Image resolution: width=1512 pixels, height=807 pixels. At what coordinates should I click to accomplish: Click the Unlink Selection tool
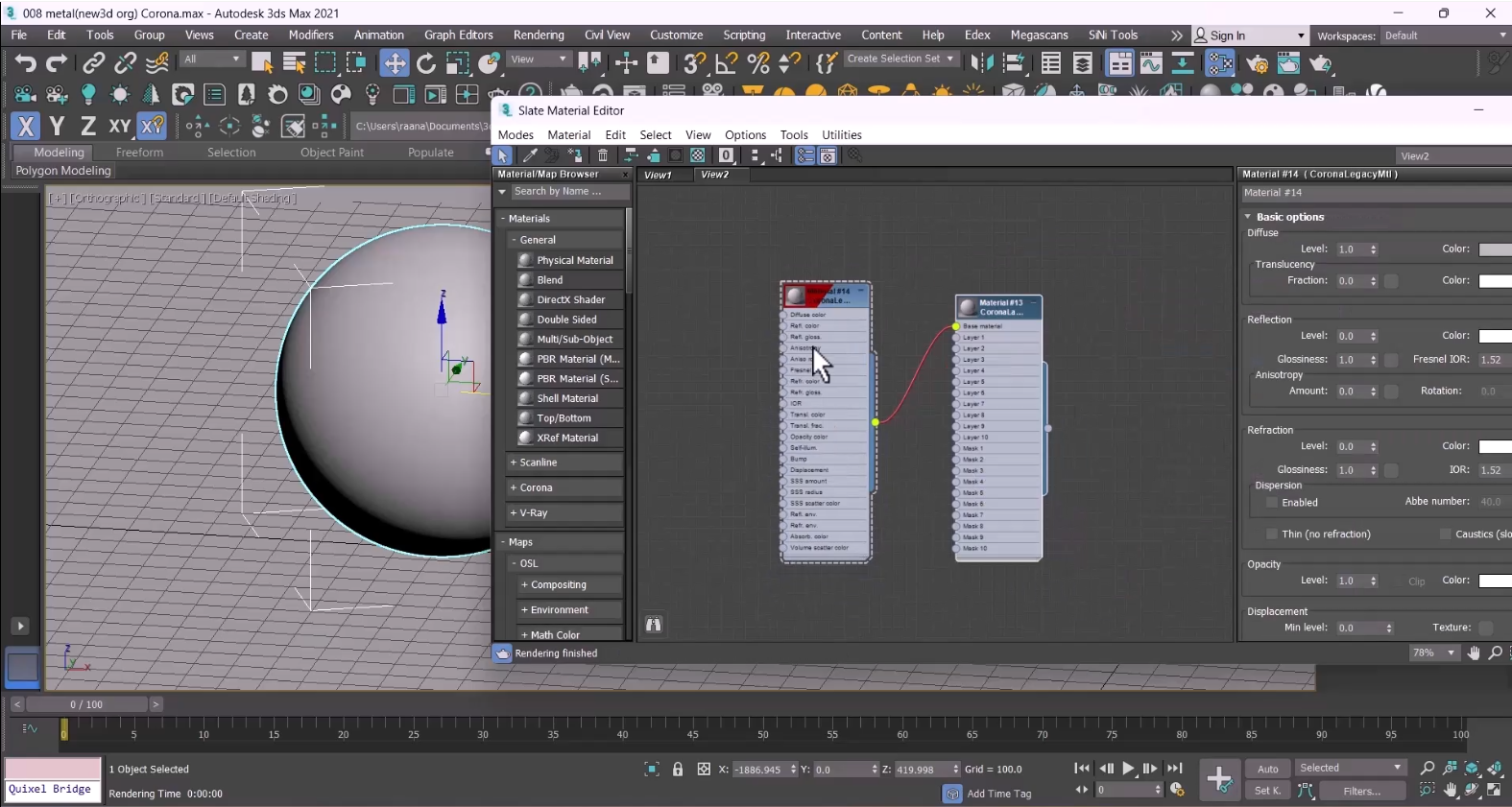pos(125,63)
